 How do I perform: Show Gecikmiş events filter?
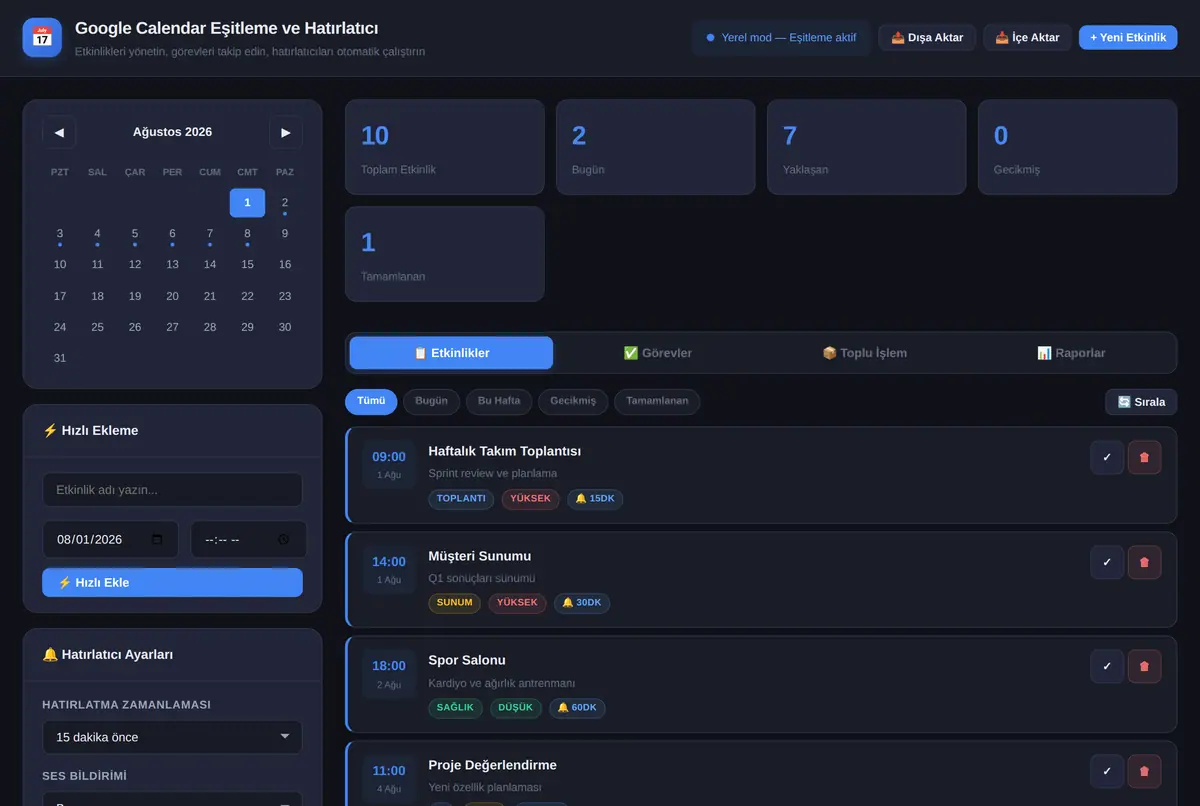[573, 401]
